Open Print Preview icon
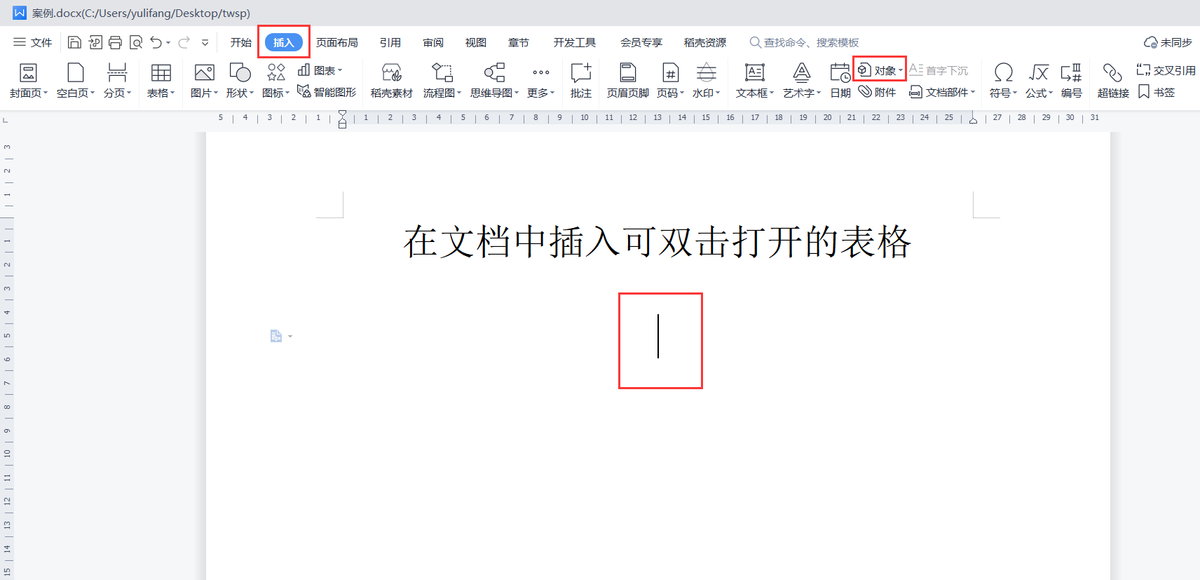Viewport: 1200px width, 580px height. click(x=136, y=42)
